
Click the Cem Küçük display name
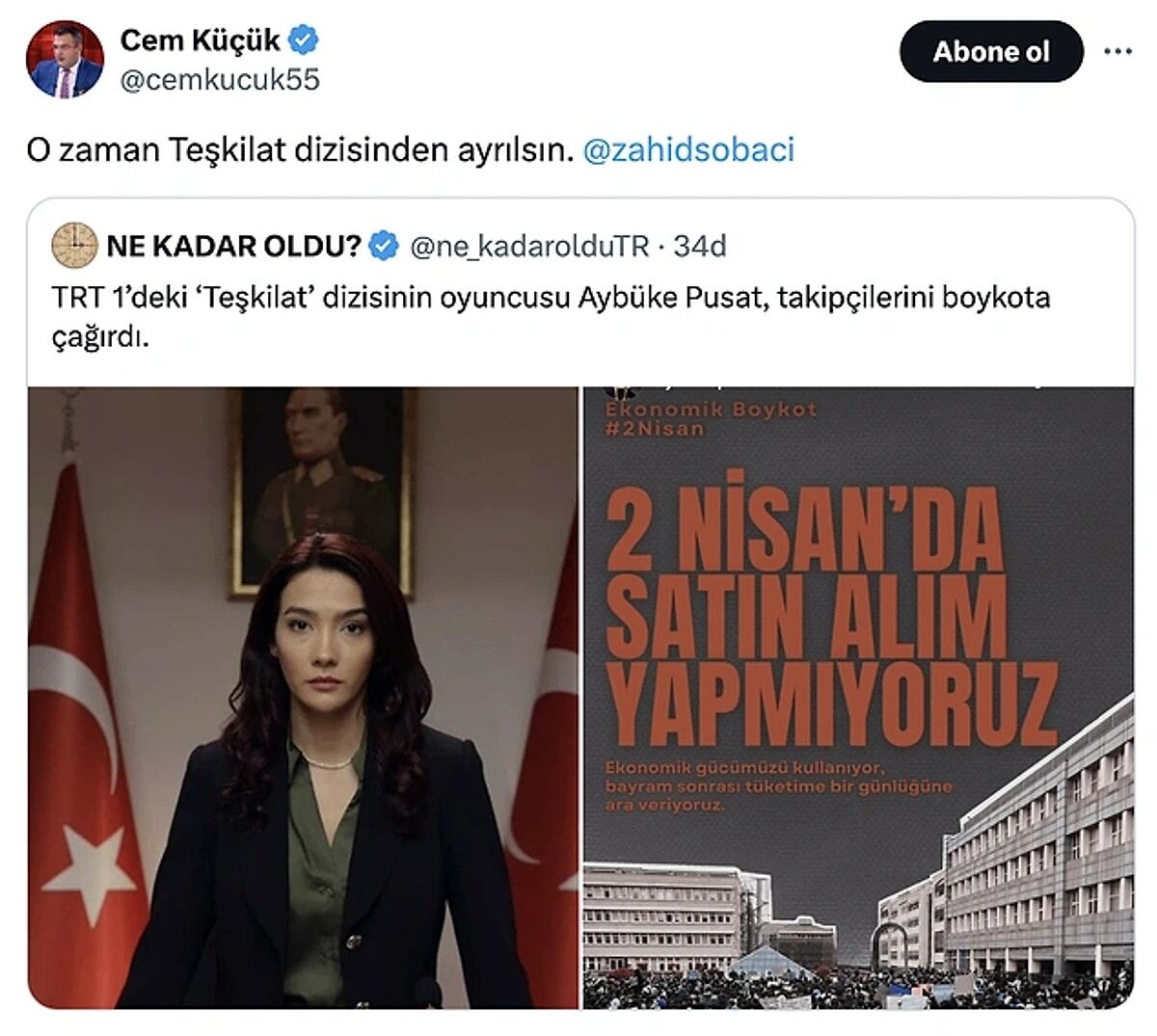201,40
